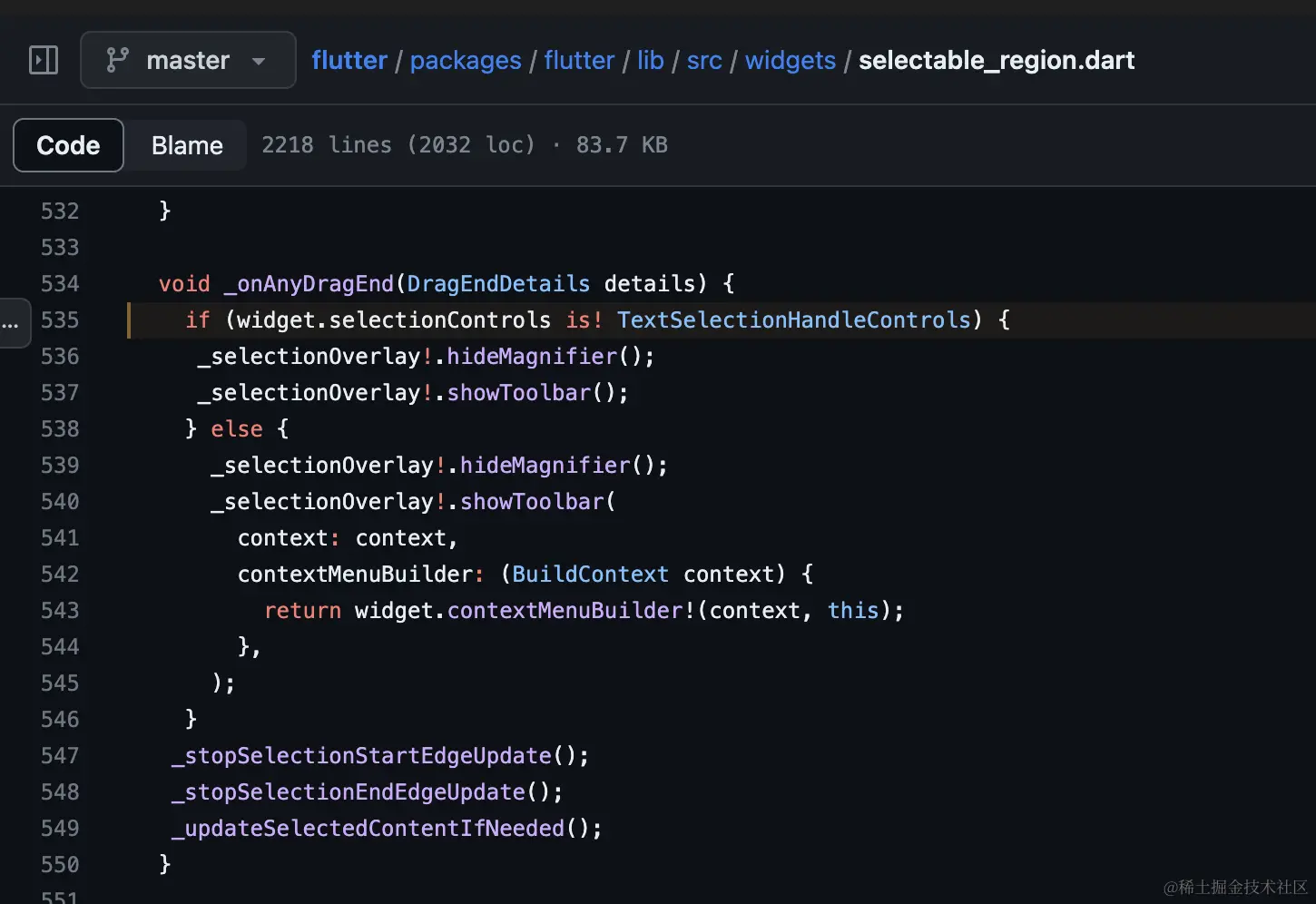
Task: Open the master branch dropdown
Action: point(188,60)
